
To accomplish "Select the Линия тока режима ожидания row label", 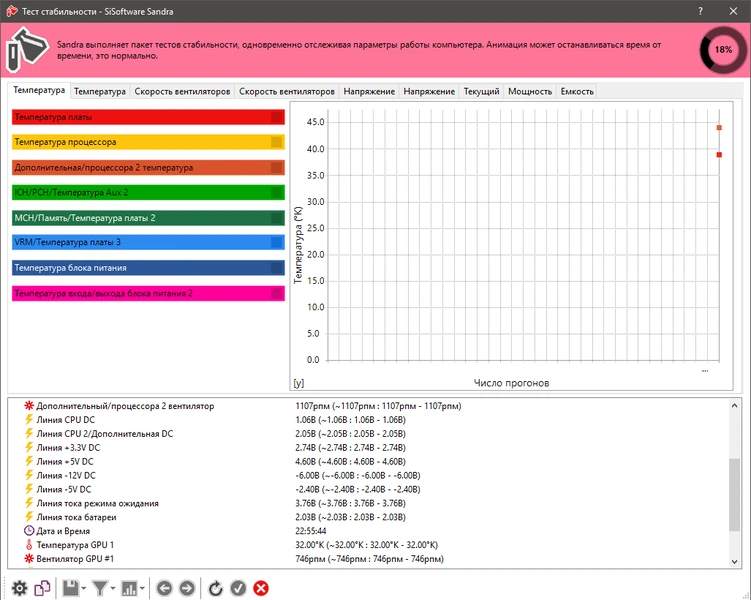I will pos(98,503).
